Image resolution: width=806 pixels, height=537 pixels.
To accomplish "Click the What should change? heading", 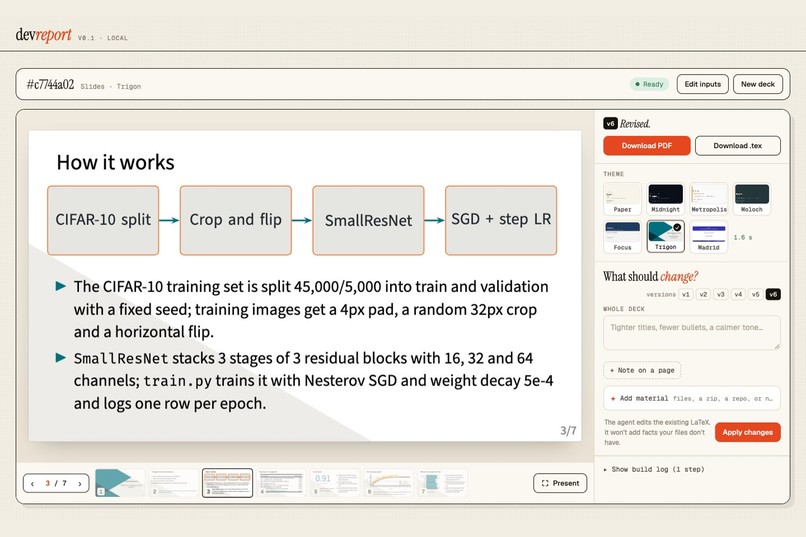I will point(650,276).
